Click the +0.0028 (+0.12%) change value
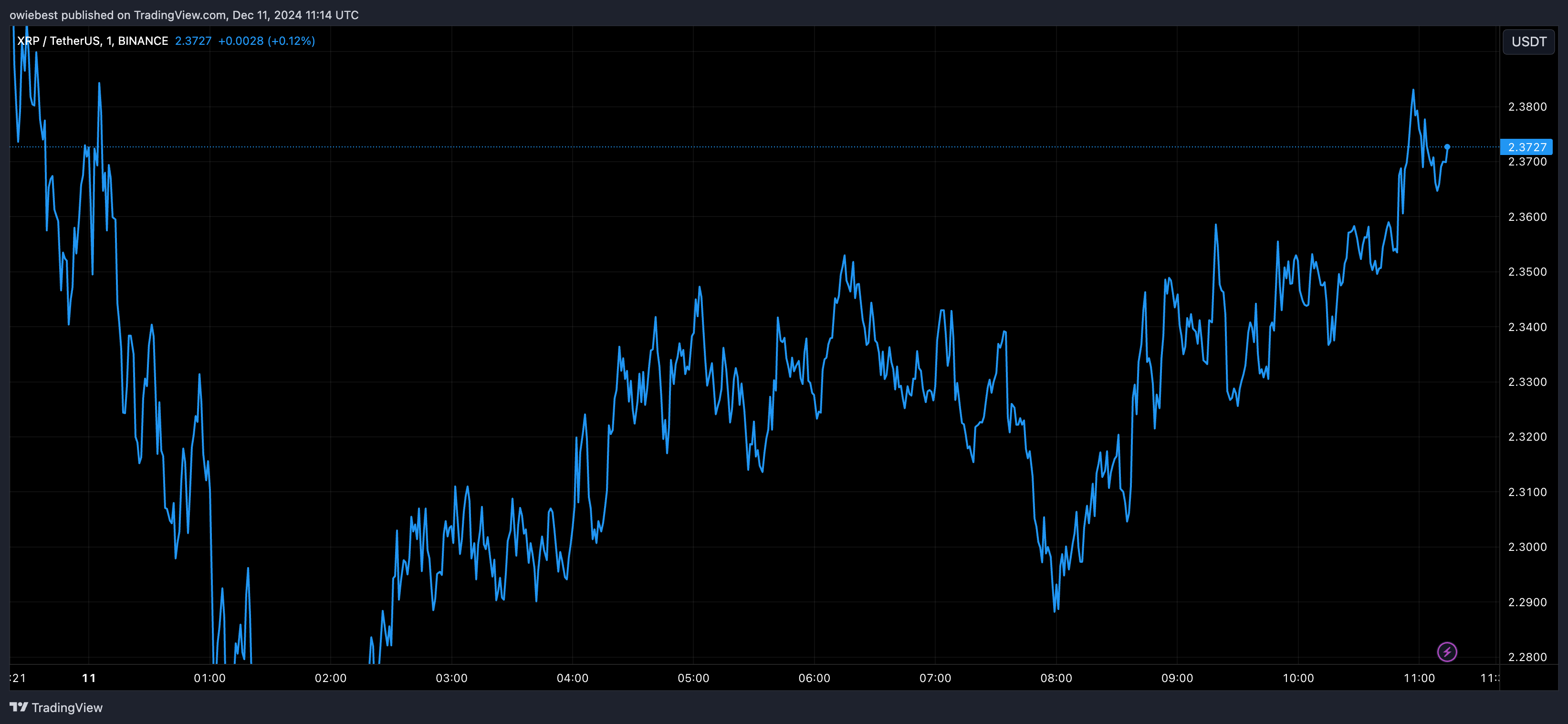 click(x=266, y=41)
